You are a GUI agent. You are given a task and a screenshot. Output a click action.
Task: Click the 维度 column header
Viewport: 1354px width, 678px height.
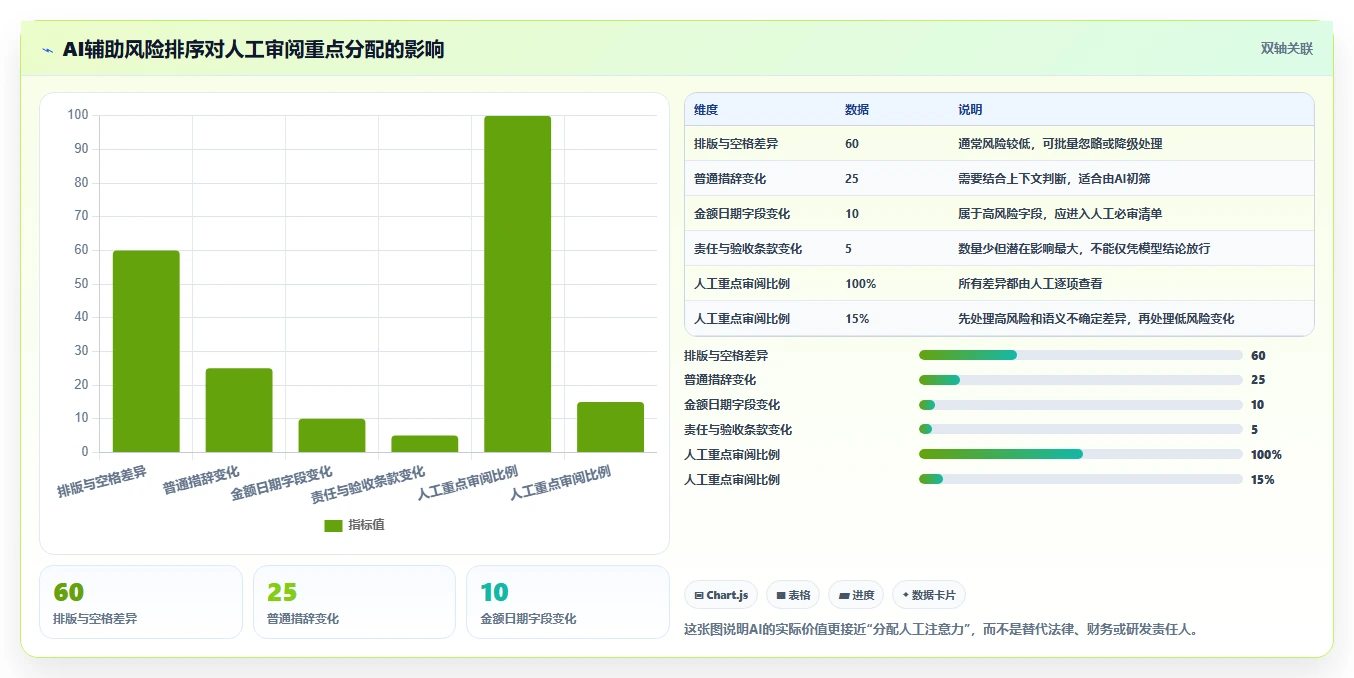[x=706, y=110]
